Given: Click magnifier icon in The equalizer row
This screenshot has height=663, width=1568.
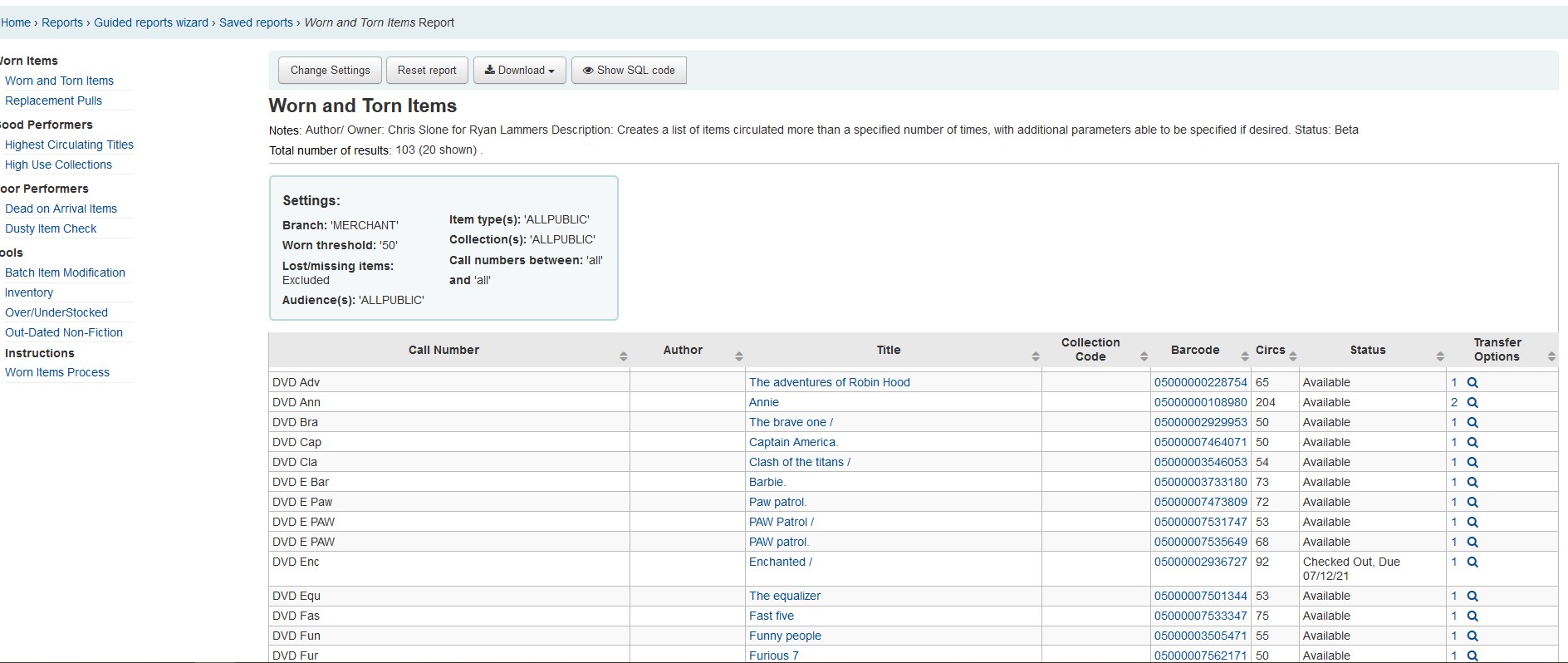Looking at the screenshot, I should 1472,597.
